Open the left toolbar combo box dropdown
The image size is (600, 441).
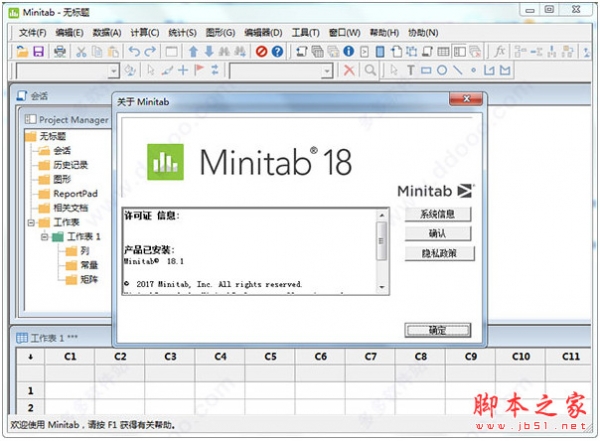coord(113,71)
